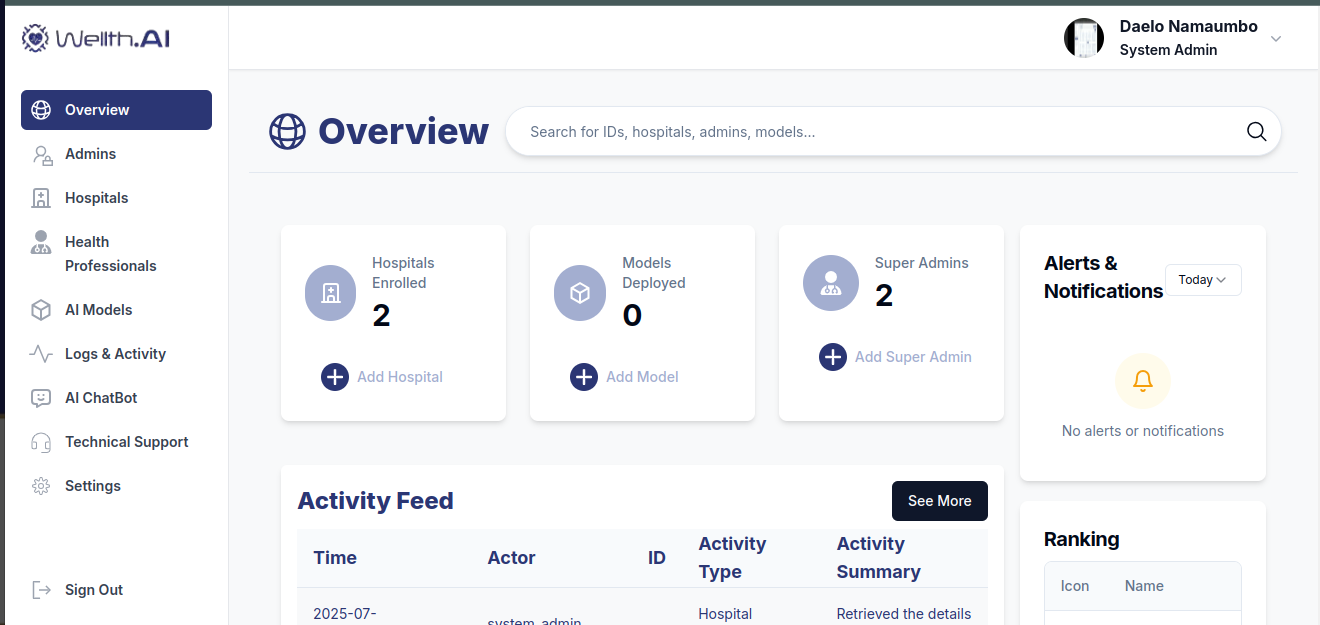Click the Logs & Activity pulse icon

(41, 354)
